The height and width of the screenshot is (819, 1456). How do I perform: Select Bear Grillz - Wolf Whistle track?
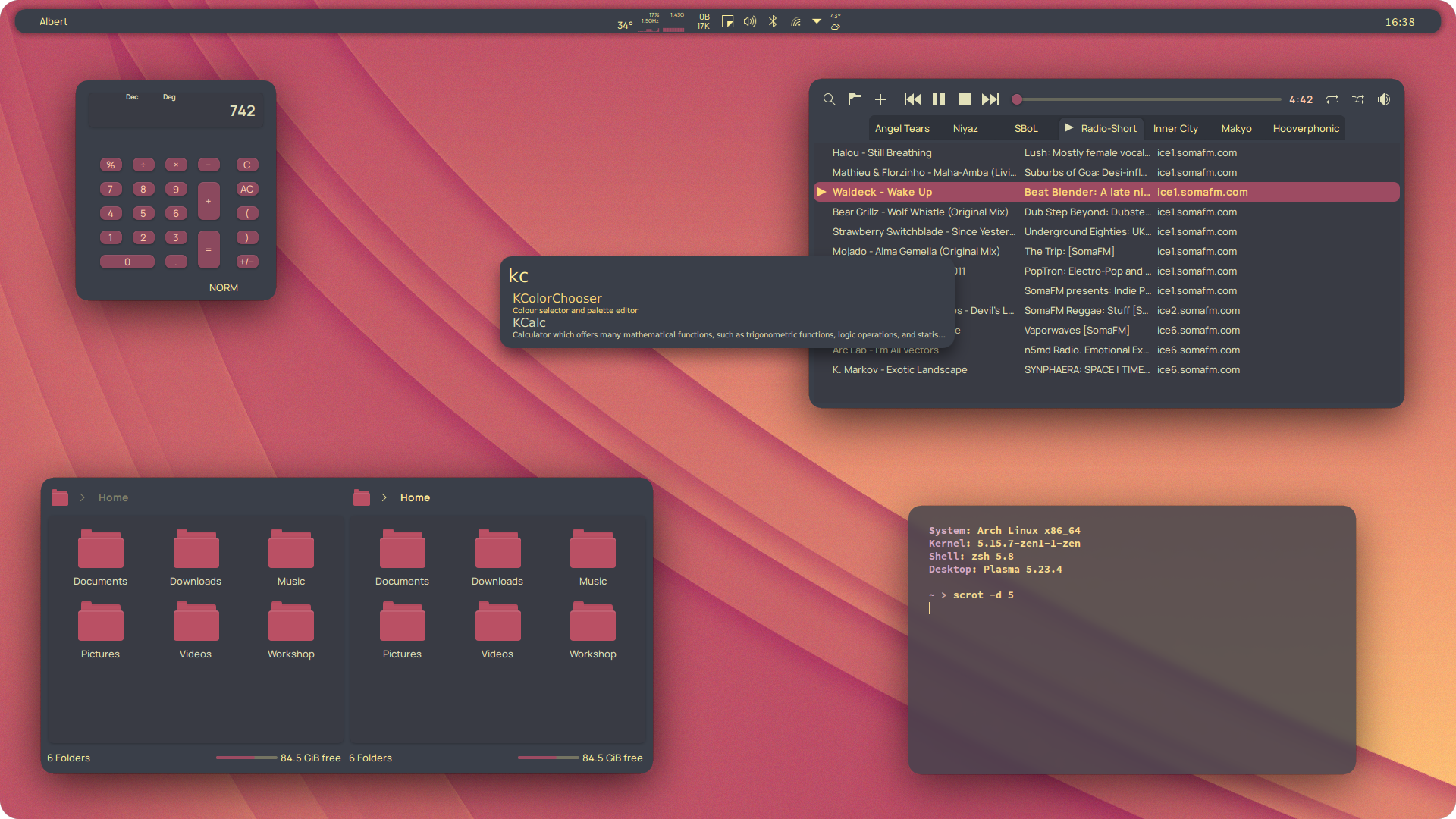pyautogui.click(x=1106, y=212)
